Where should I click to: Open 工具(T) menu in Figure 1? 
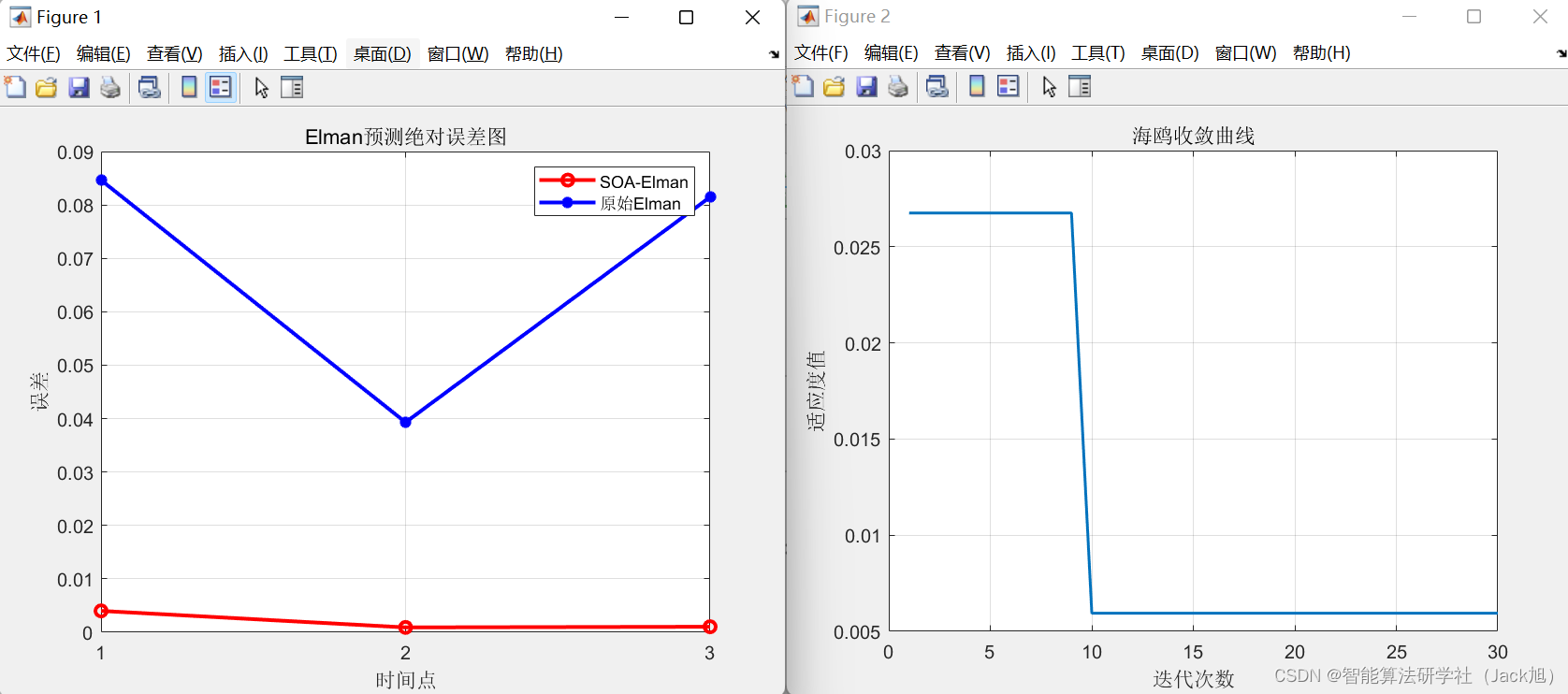[311, 54]
